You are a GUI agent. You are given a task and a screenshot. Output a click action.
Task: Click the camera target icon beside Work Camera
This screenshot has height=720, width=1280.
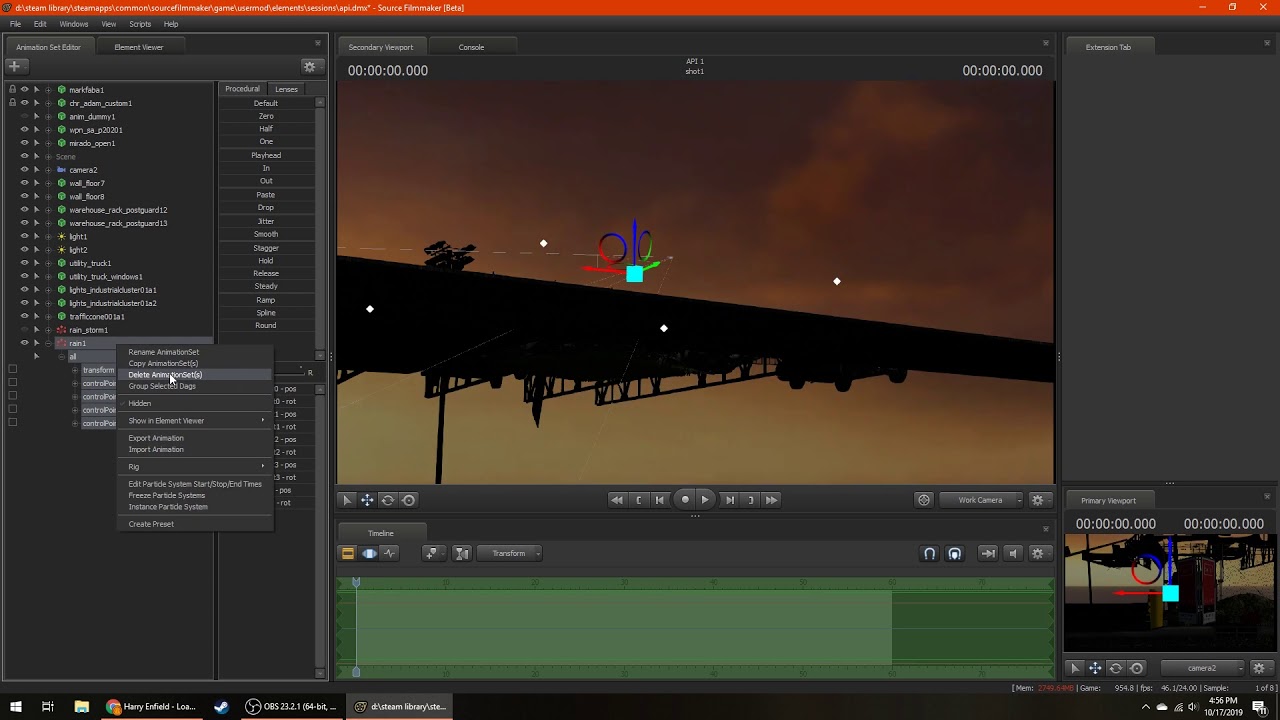[924, 500]
